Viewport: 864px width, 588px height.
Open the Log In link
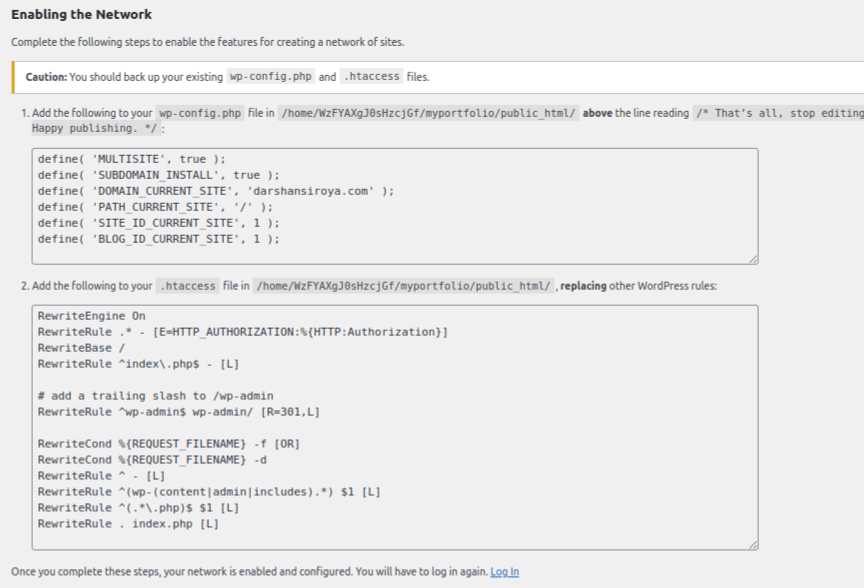pyautogui.click(x=504, y=571)
